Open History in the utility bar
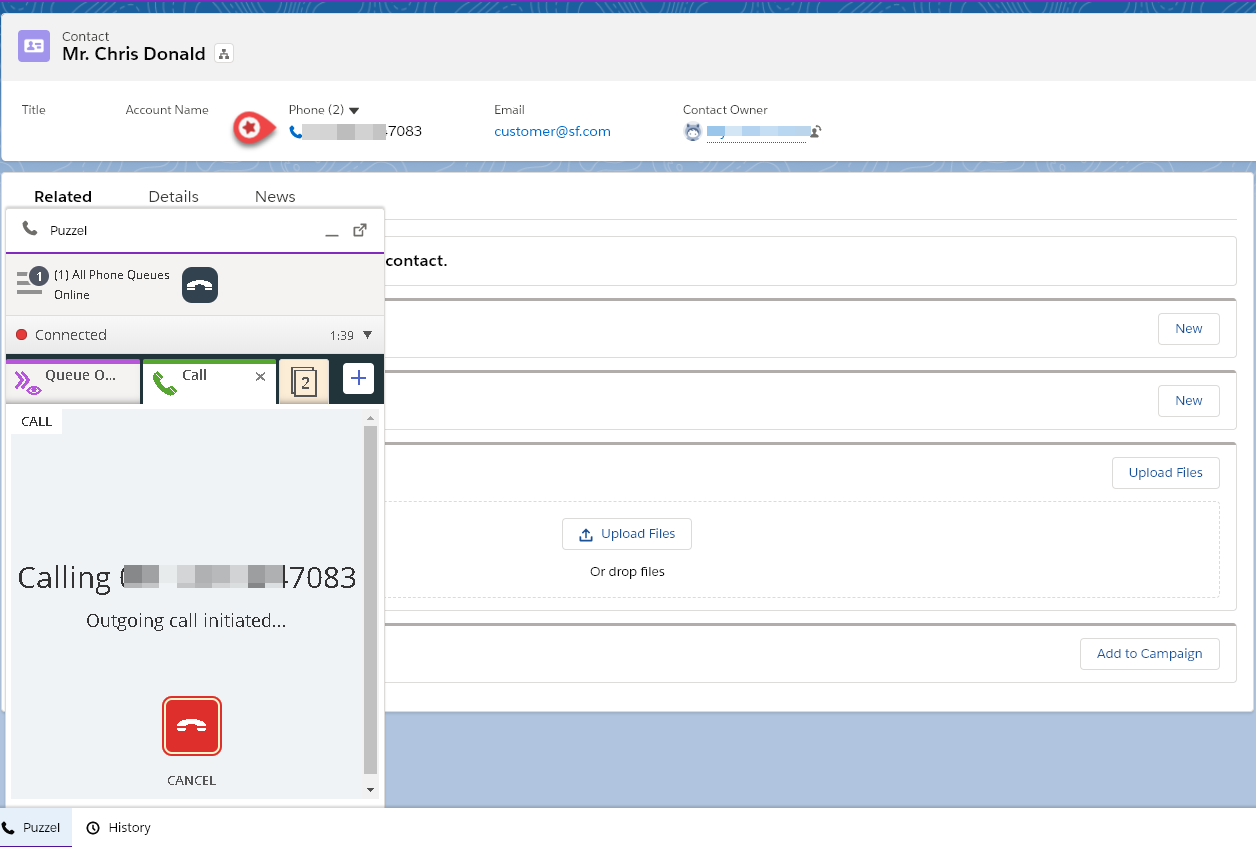The width and height of the screenshot is (1256, 847). coord(119,827)
